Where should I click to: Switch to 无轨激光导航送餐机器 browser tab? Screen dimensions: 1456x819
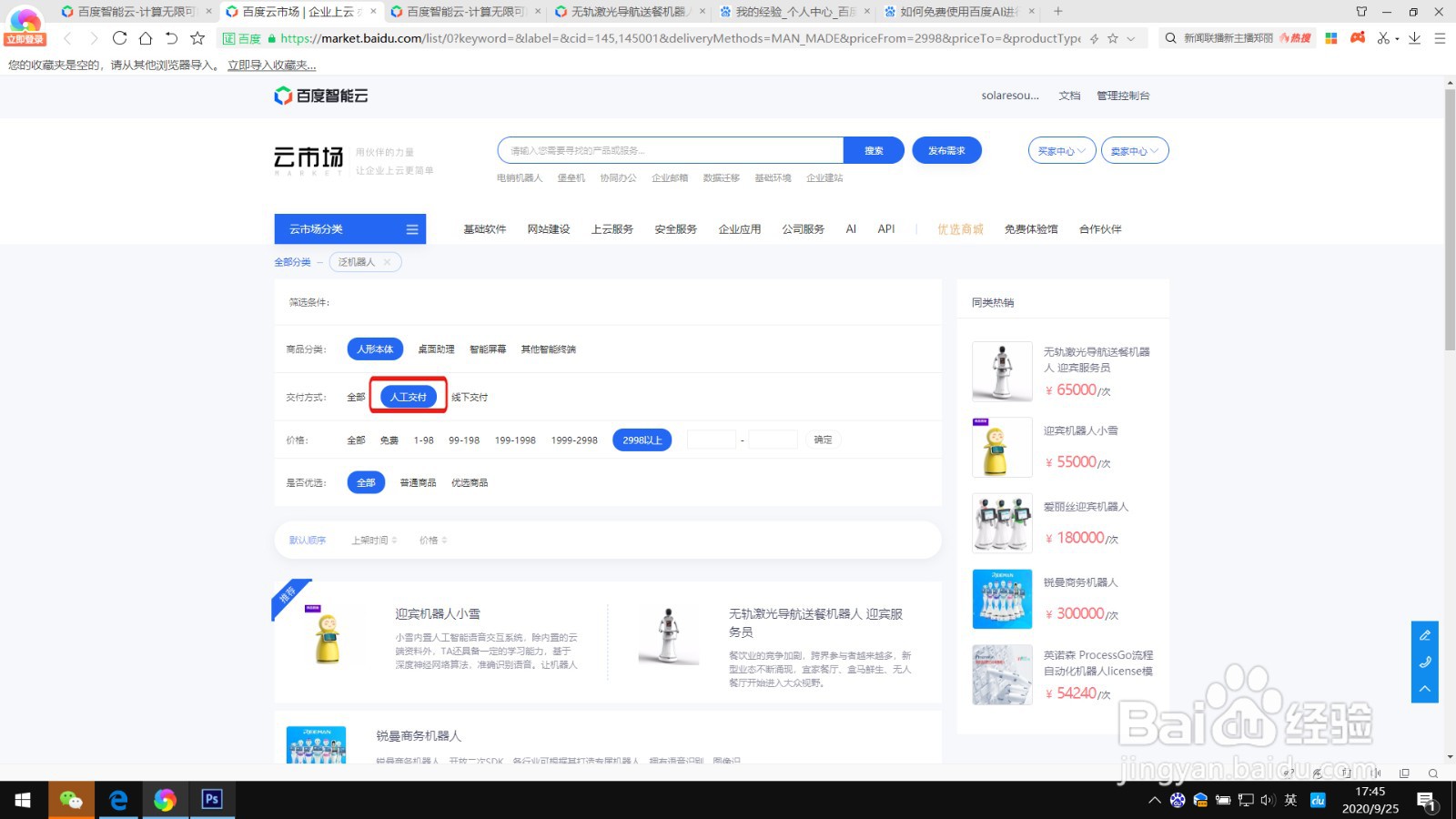coord(629,12)
